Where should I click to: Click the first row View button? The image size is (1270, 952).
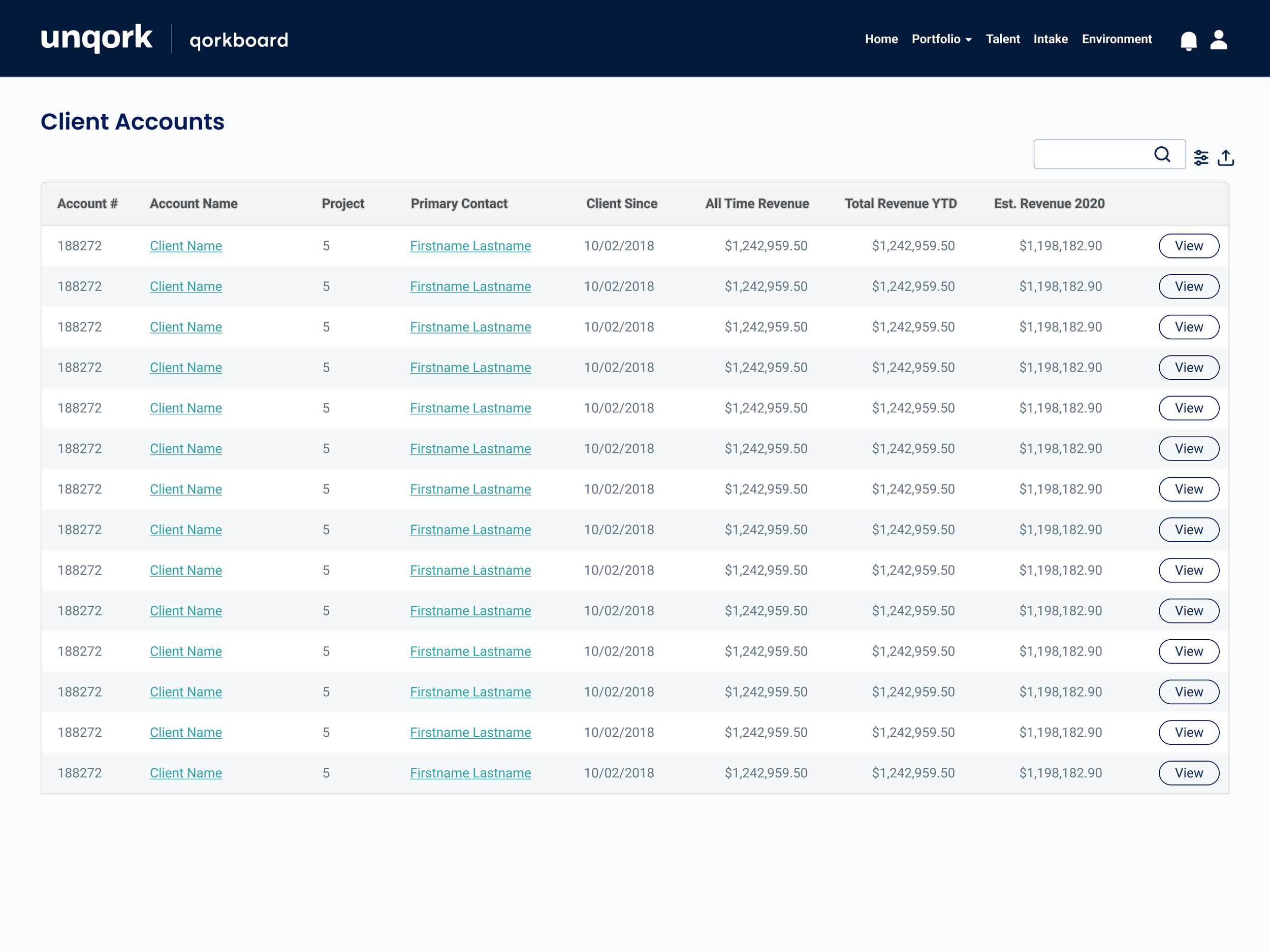[x=1188, y=246]
